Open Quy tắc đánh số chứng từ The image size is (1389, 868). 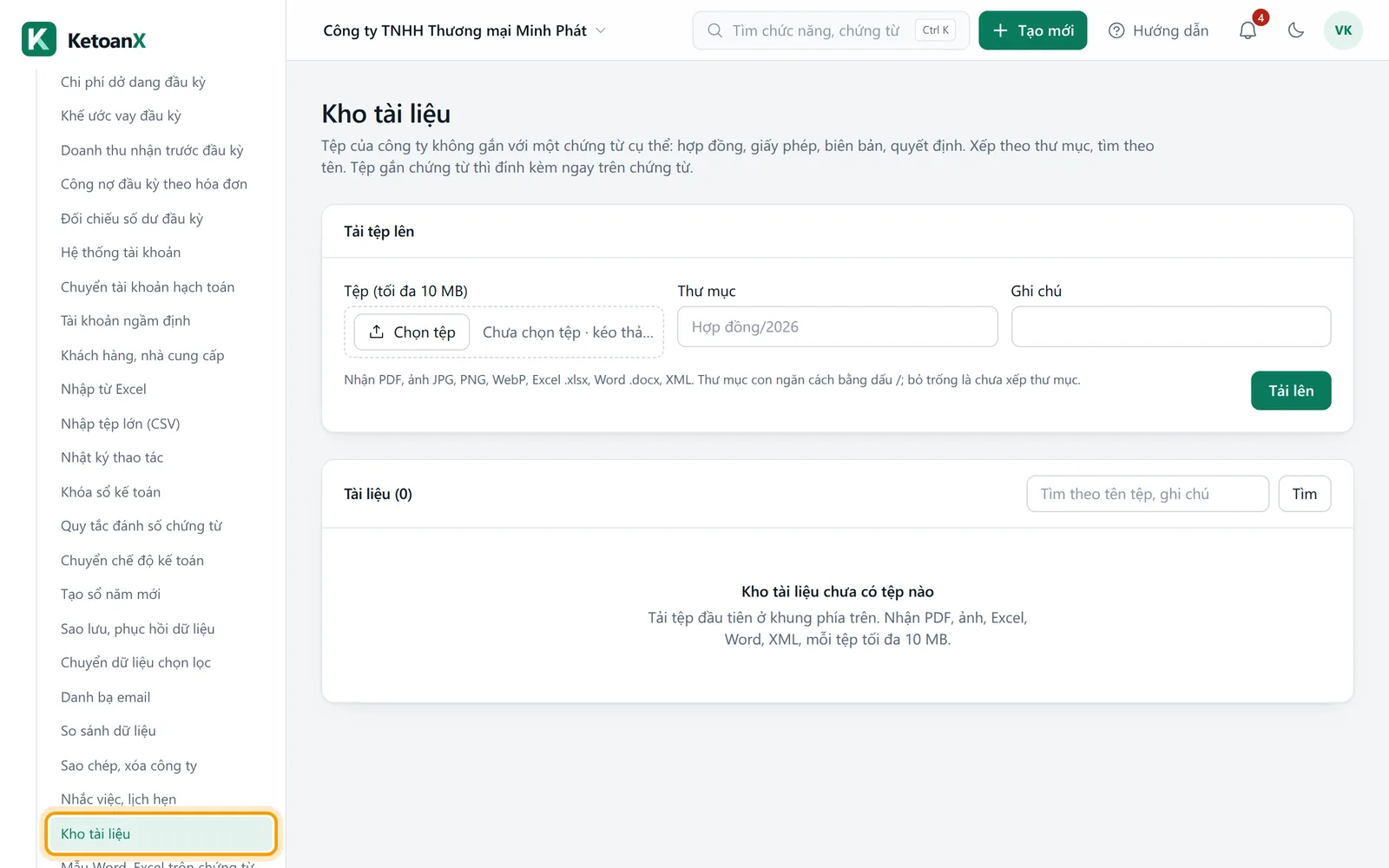tap(142, 526)
